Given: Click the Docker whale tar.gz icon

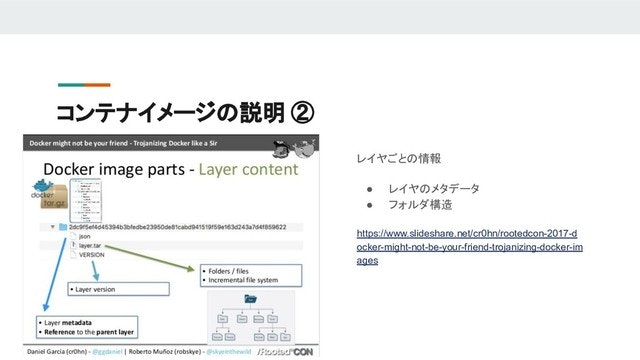Looking at the screenshot, I should click(x=49, y=194).
